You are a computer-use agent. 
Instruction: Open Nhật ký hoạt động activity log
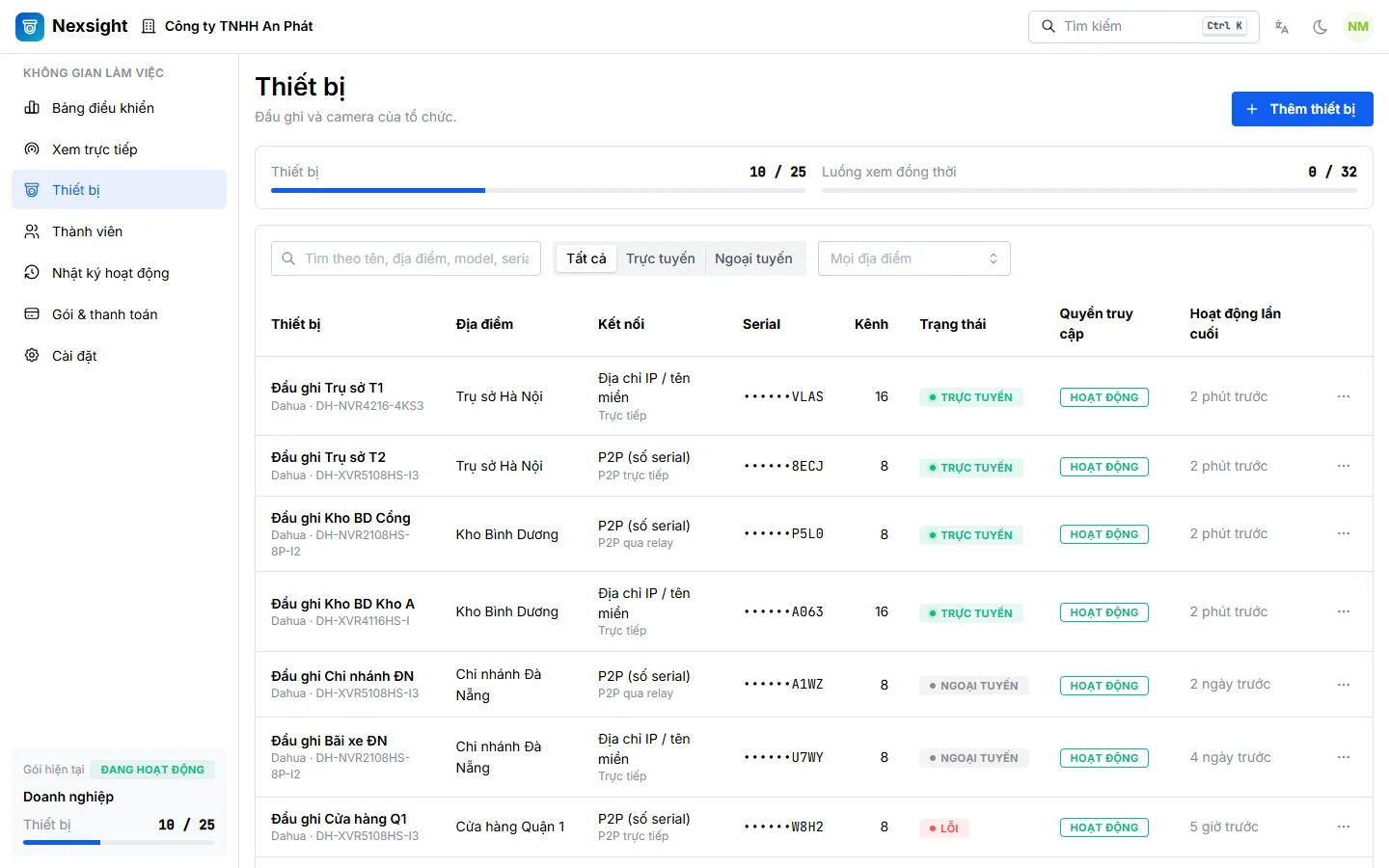point(119,273)
